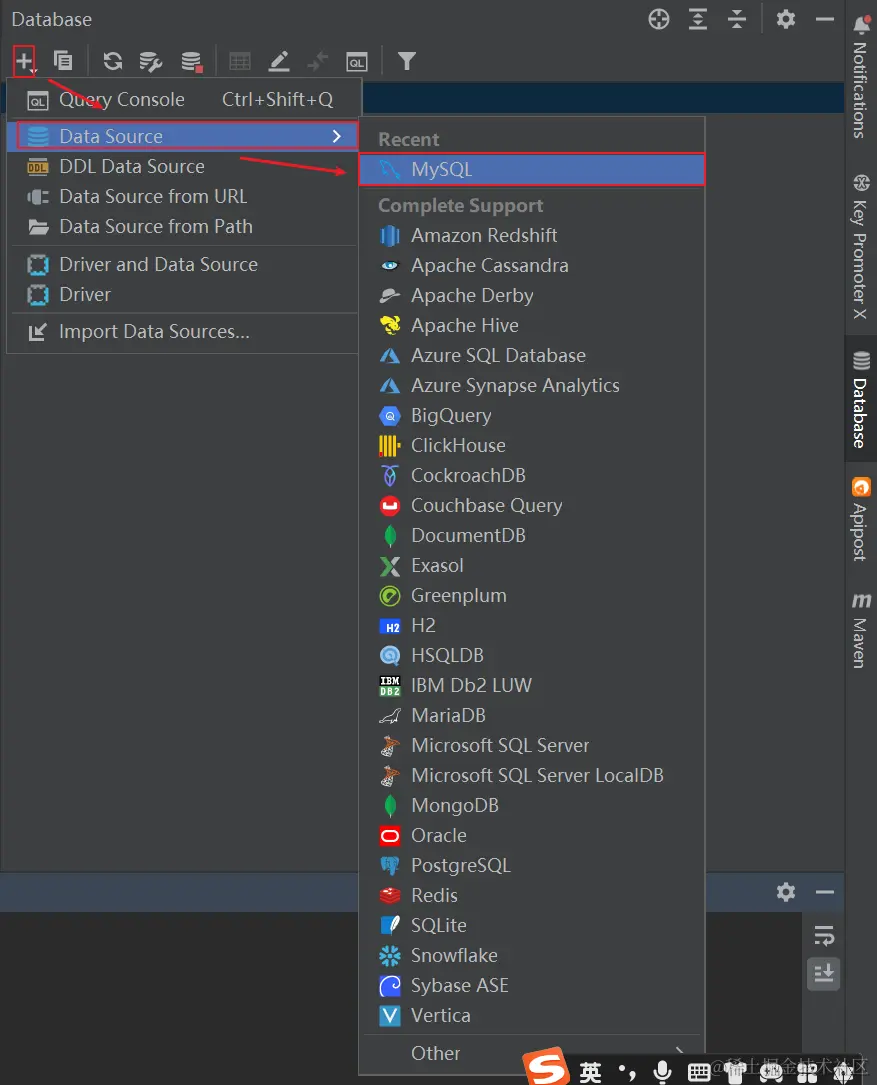Screen dimensions: 877x1085
Task: Click the Jump to Query Console icon
Action: pyautogui.click(x=357, y=62)
